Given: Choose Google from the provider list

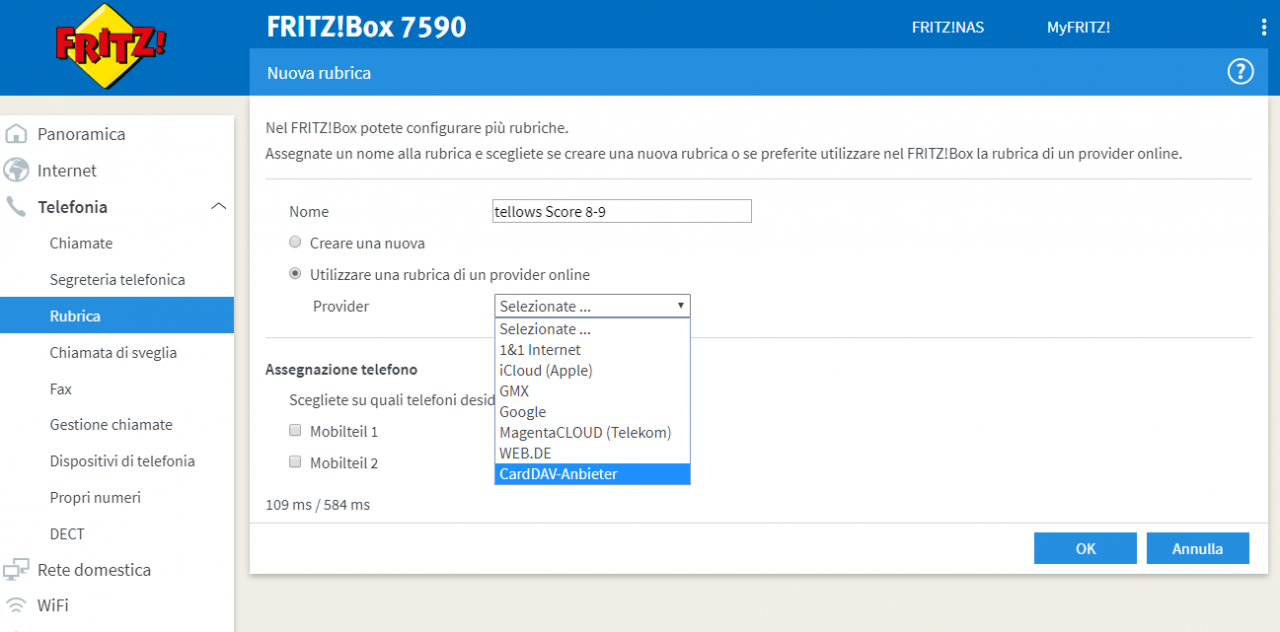Looking at the screenshot, I should tap(592, 412).
